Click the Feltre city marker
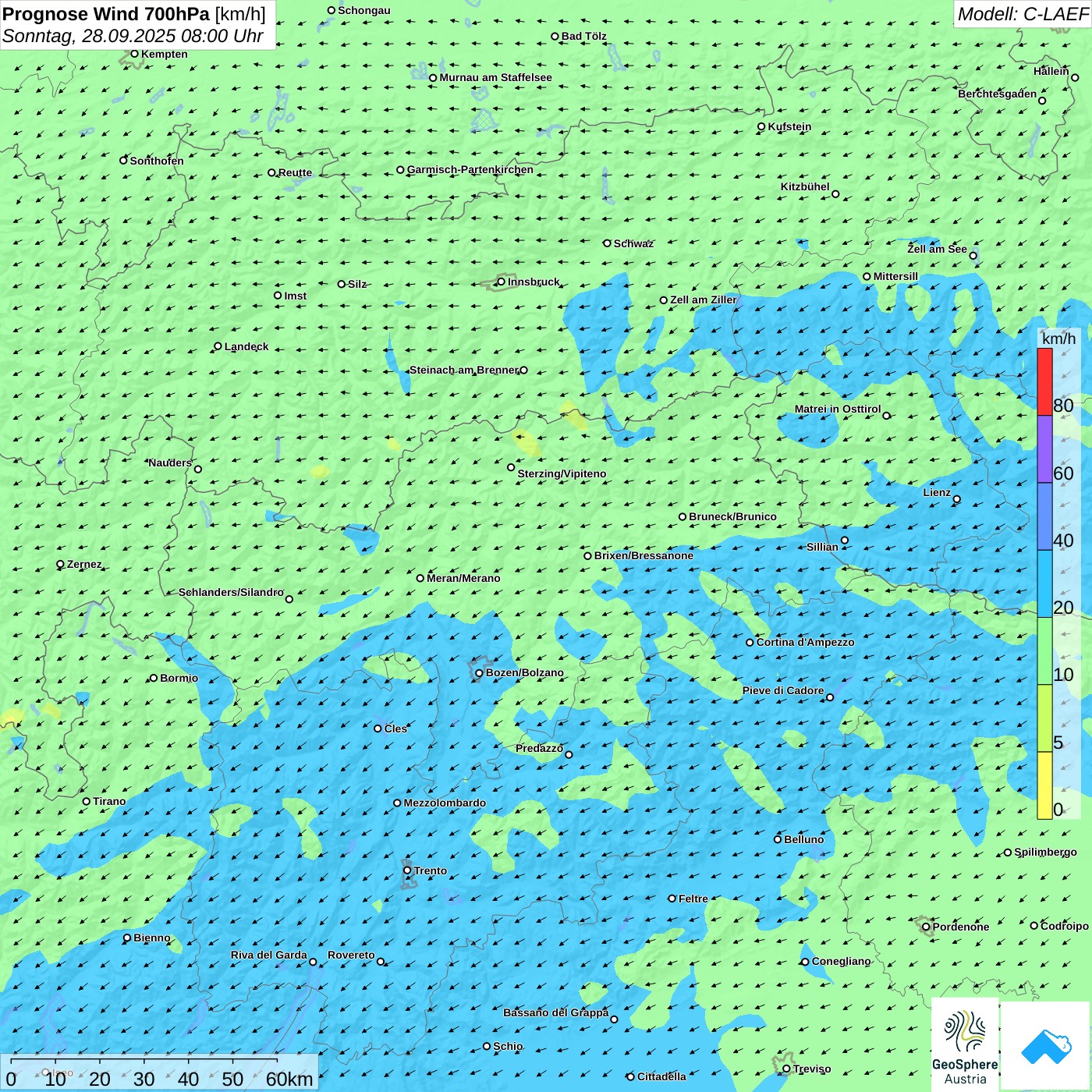Image resolution: width=1092 pixels, height=1092 pixels. [672, 899]
